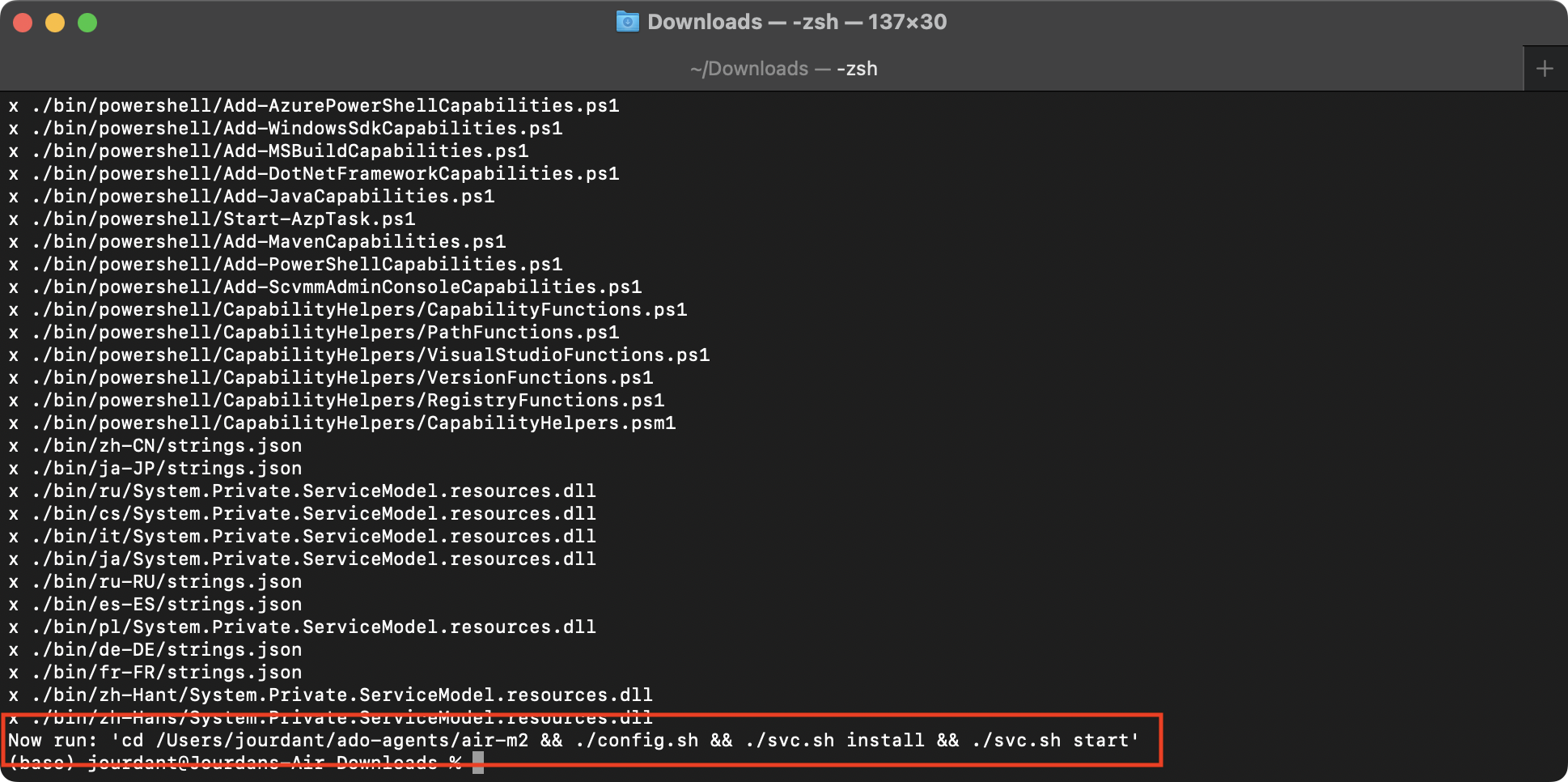Click the window title "Downloads — -zsh — 137×30"
Screen dimensions: 1568x782
796,22
